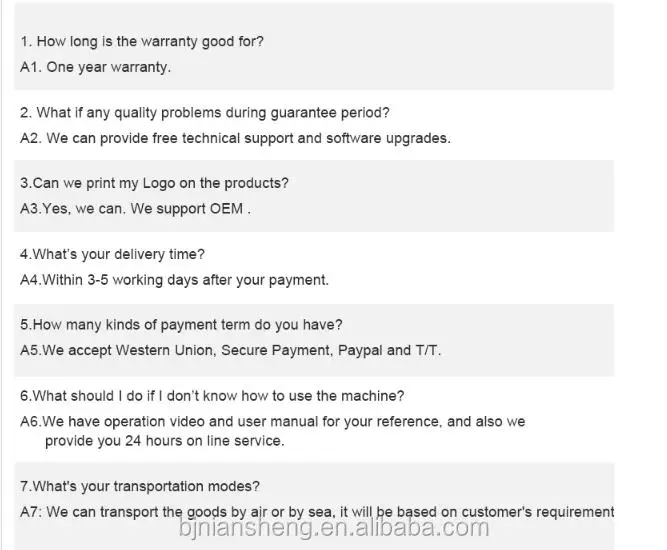
Task: Click "Western Union" in the payment answer
Action: 165,350
